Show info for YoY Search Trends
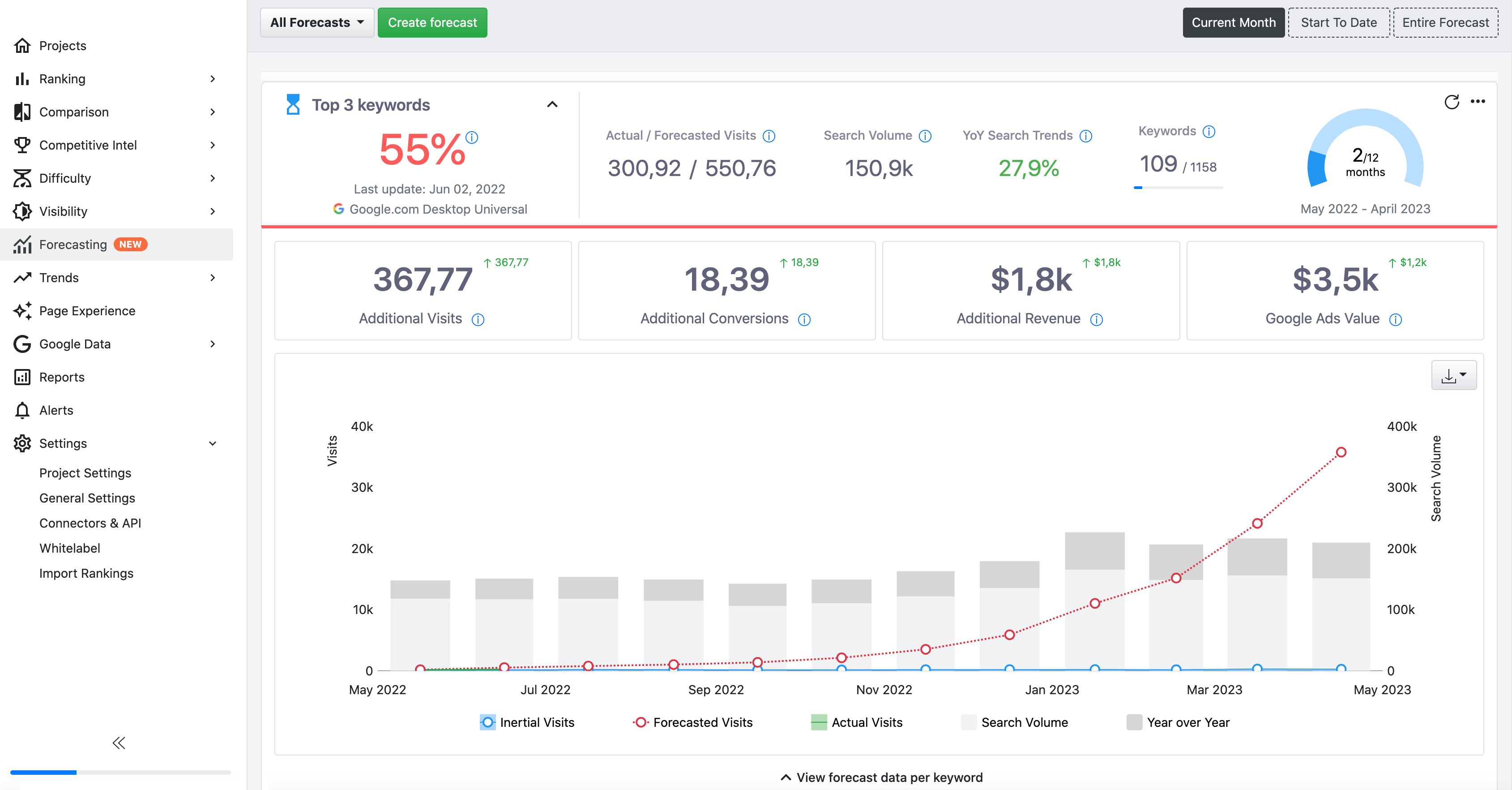The width and height of the screenshot is (1512, 790). click(x=1086, y=136)
